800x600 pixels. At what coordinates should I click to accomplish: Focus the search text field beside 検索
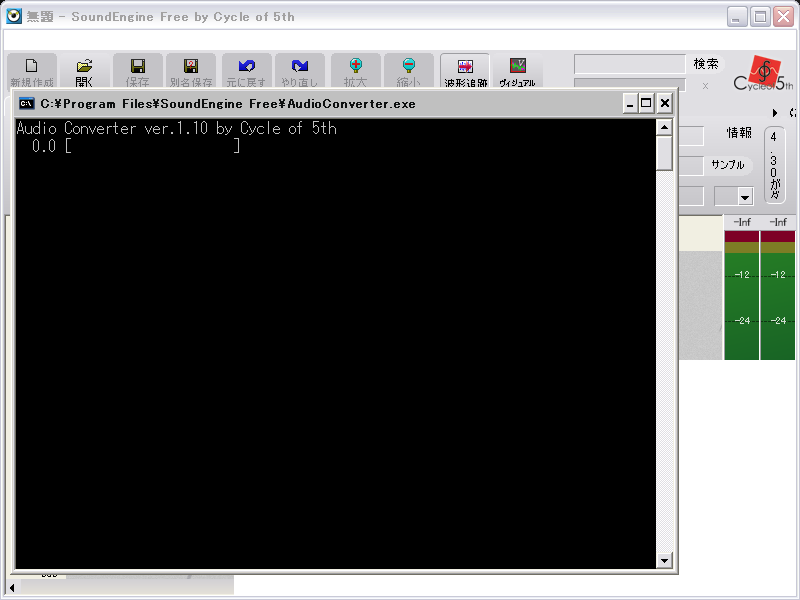point(630,64)
